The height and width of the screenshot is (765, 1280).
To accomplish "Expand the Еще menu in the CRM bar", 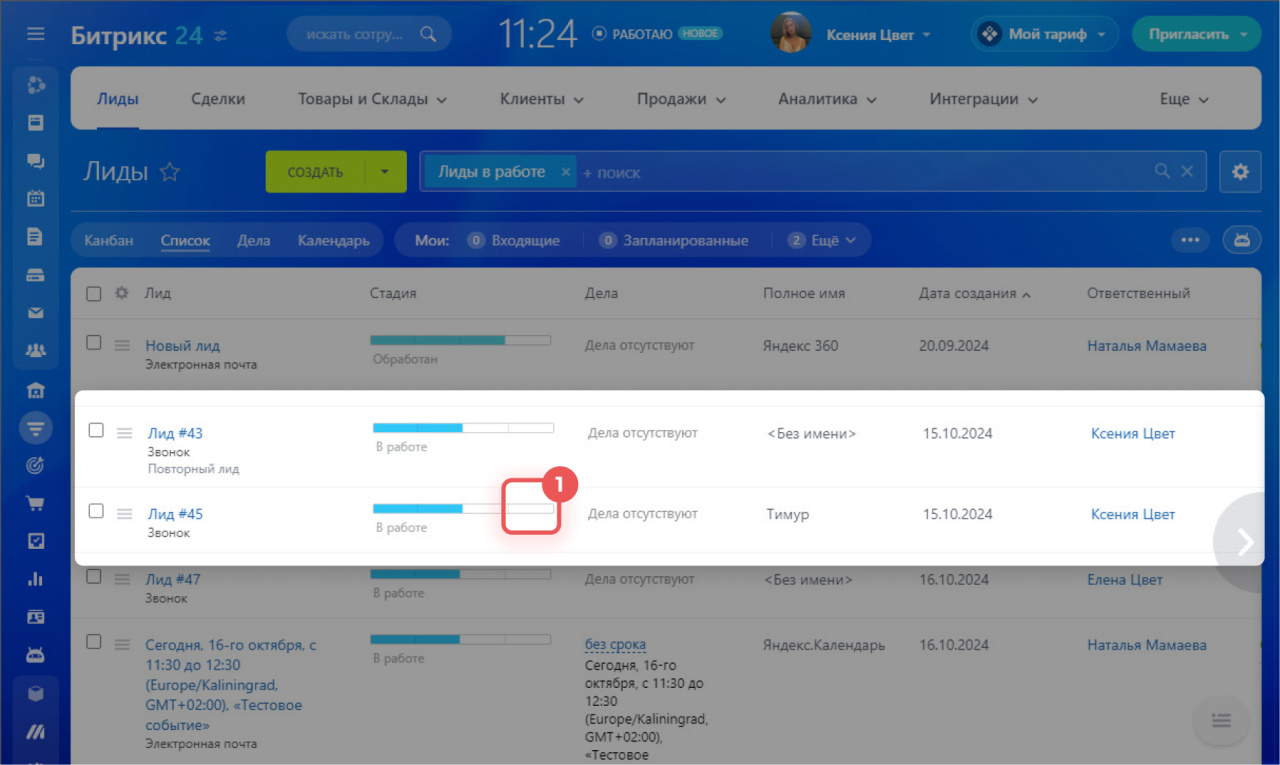I will 1184,99.
